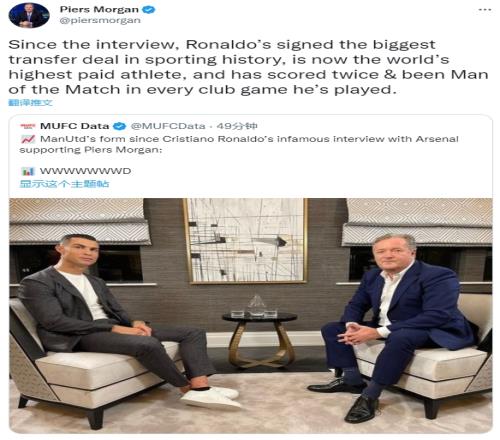Show this thread link in quoted tweet
The height and width of the screenshot is (440, 500).
[x=64, y=184]
